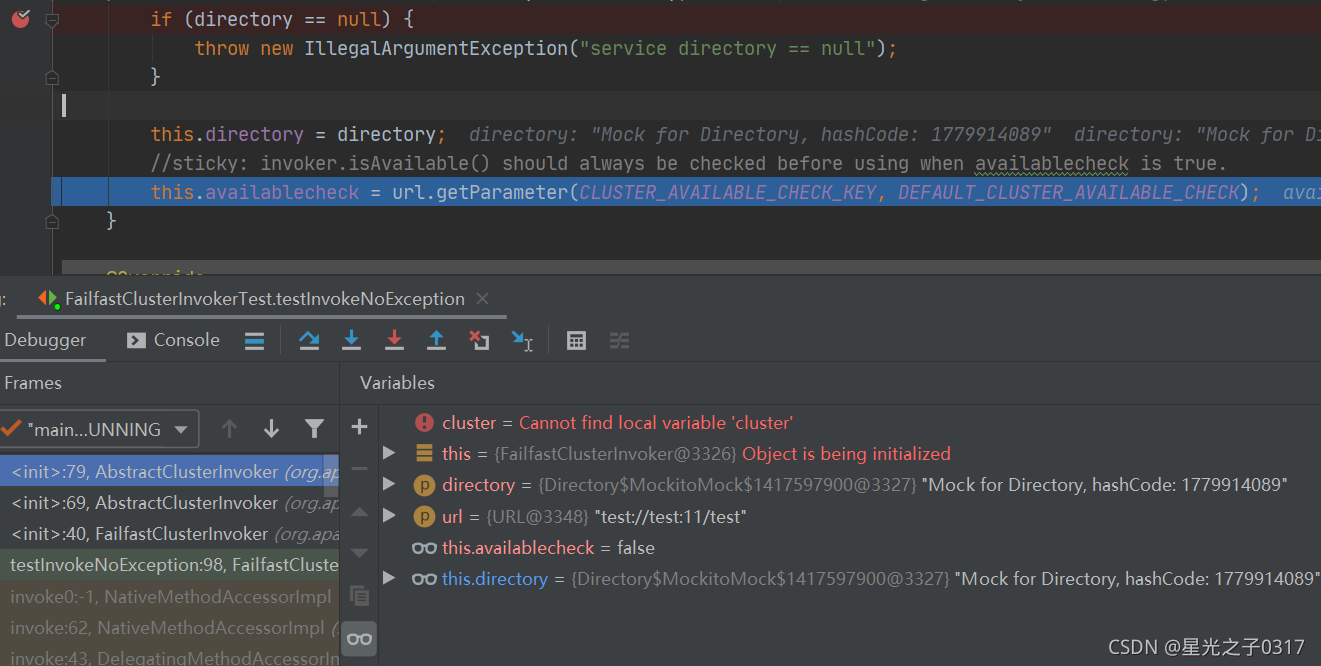Switch to the Debugger tab
The image size is (1321, 666).
[45, 340]
